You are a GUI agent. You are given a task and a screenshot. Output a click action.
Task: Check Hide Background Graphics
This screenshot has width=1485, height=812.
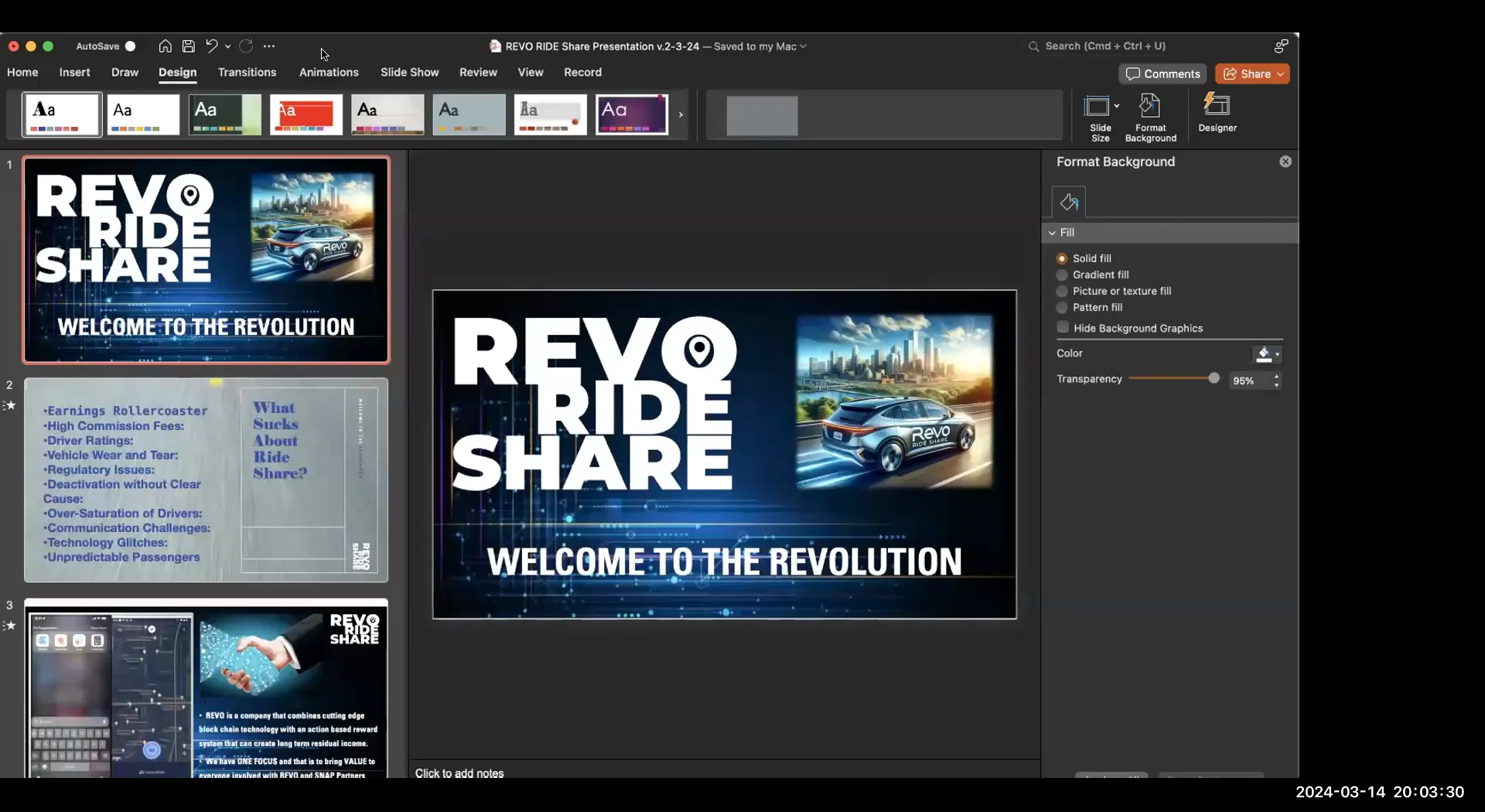point(1063,327)
